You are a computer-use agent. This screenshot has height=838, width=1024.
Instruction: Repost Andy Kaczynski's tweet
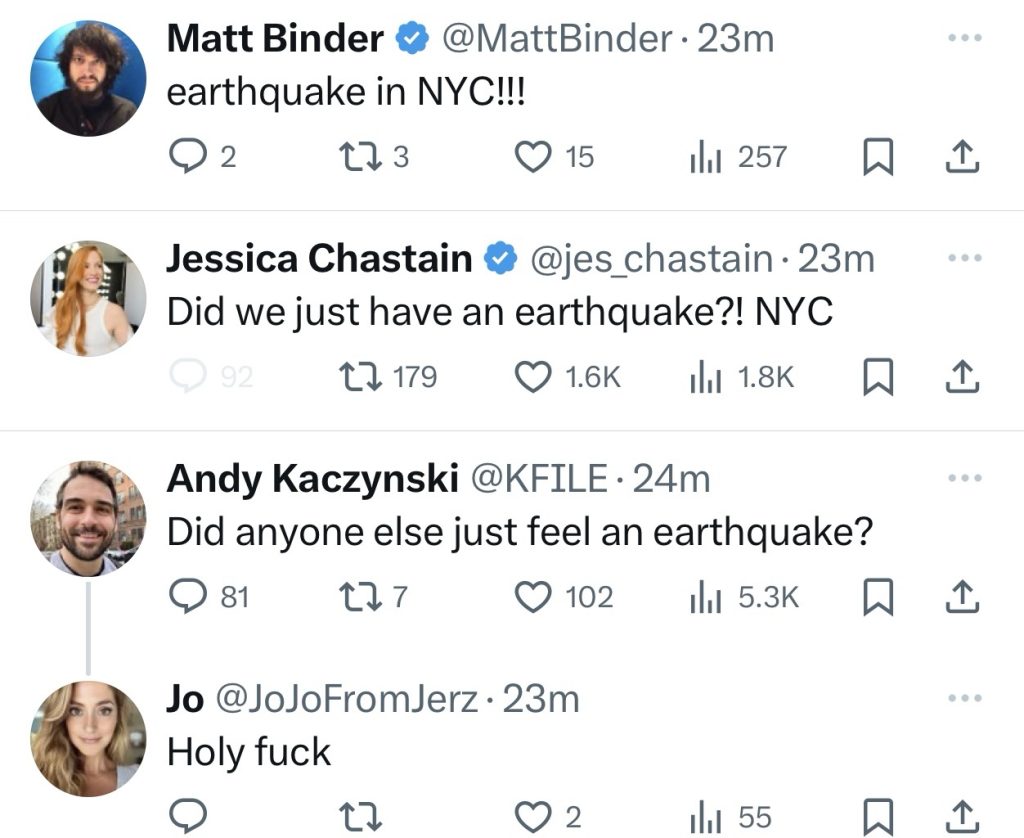(358, 597)
